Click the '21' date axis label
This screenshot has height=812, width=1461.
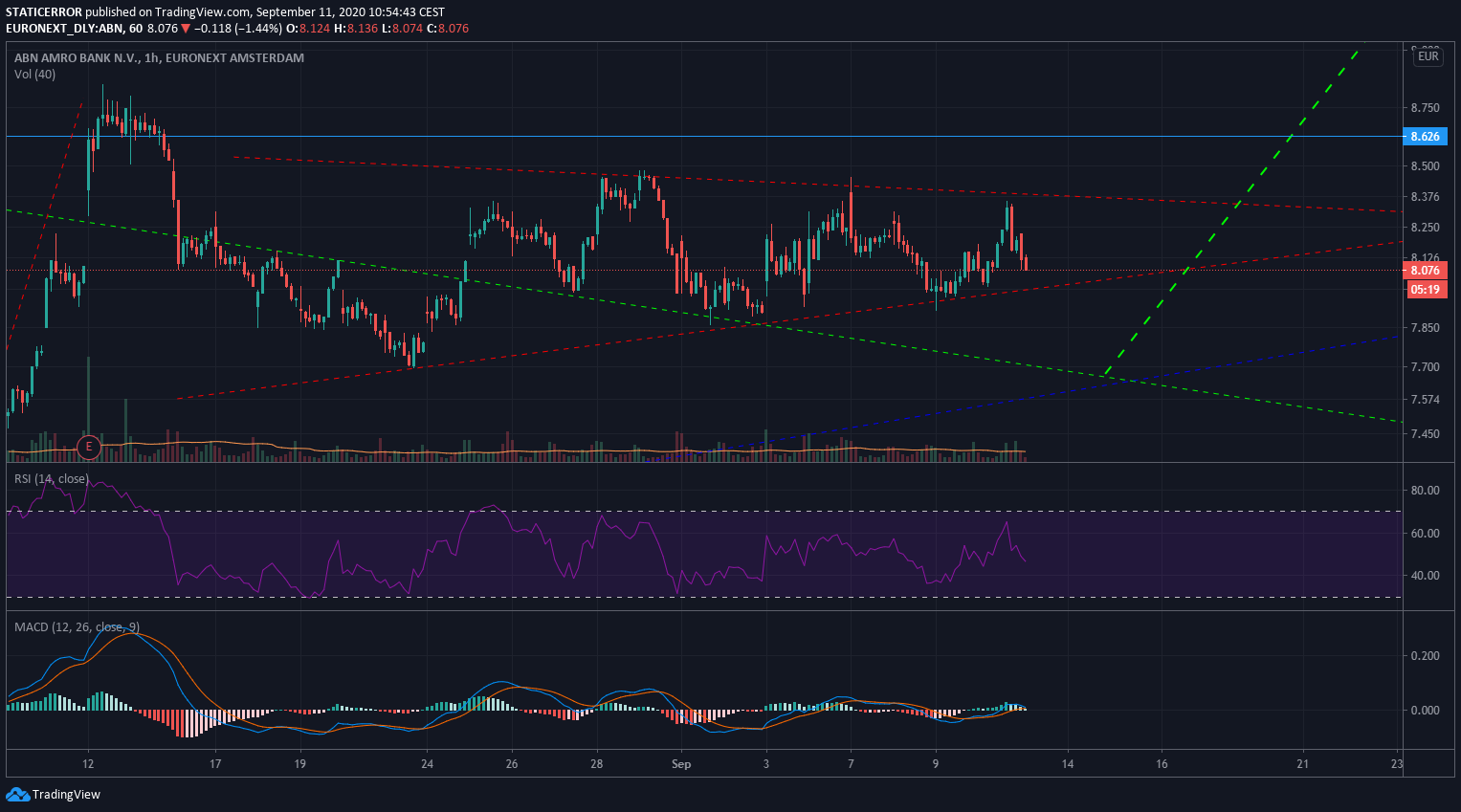click(1302, 764)
